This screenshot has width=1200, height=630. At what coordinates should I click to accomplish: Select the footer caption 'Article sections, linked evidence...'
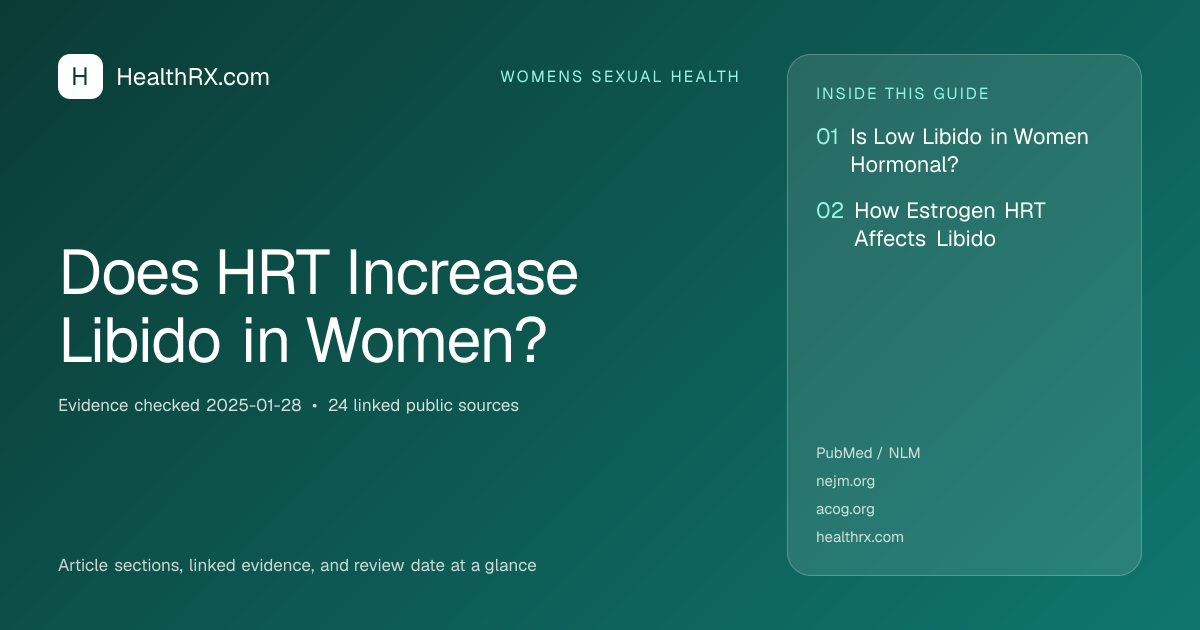[x=297, y=566]
